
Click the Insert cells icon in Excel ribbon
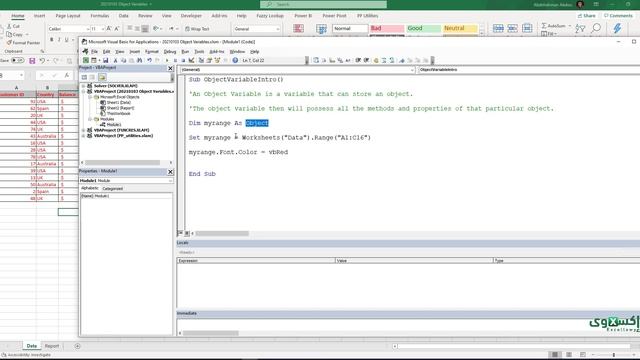click(498, 28)
